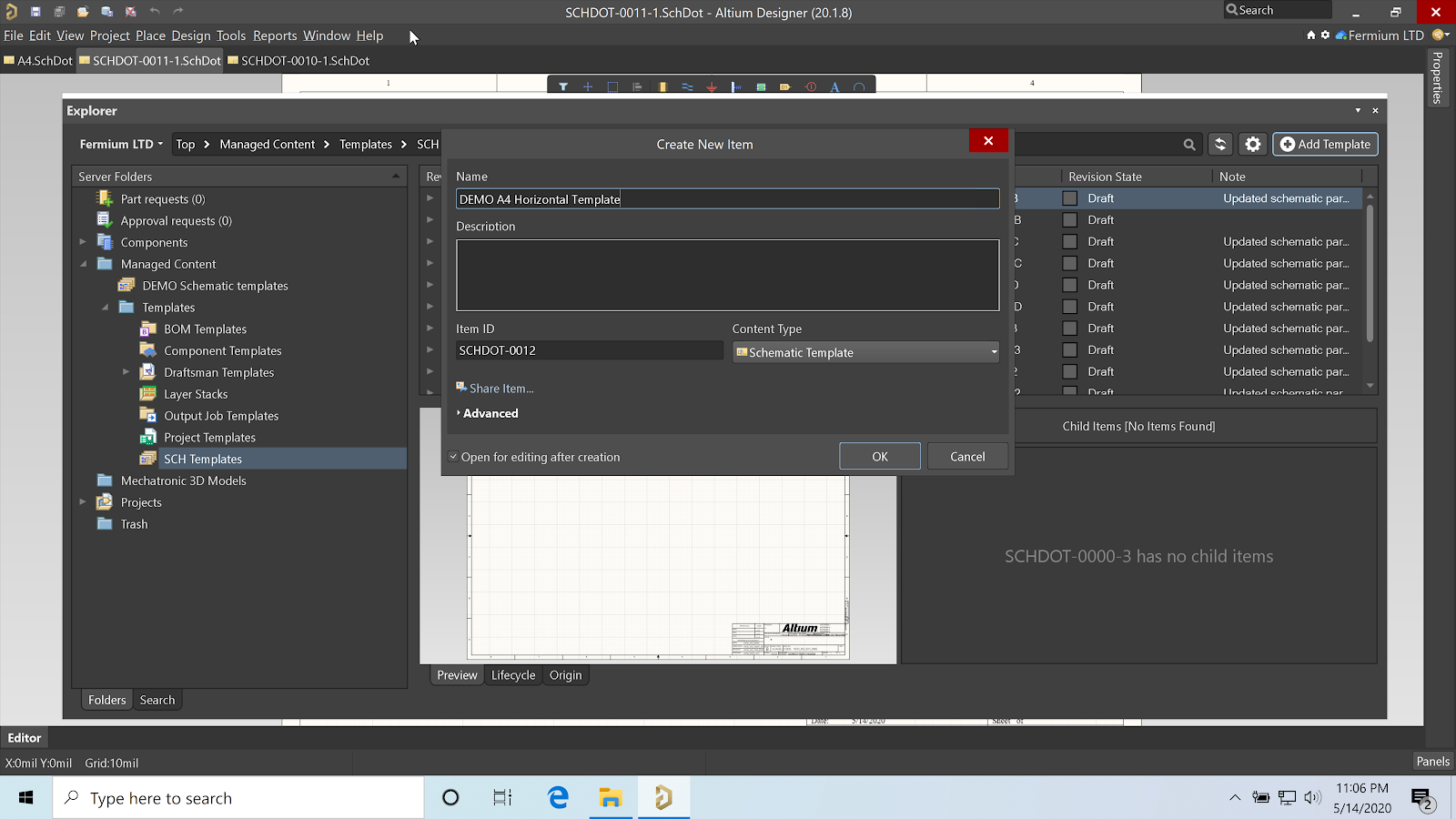Click the Description text area

pyautogui.click(x=727, y=276)
